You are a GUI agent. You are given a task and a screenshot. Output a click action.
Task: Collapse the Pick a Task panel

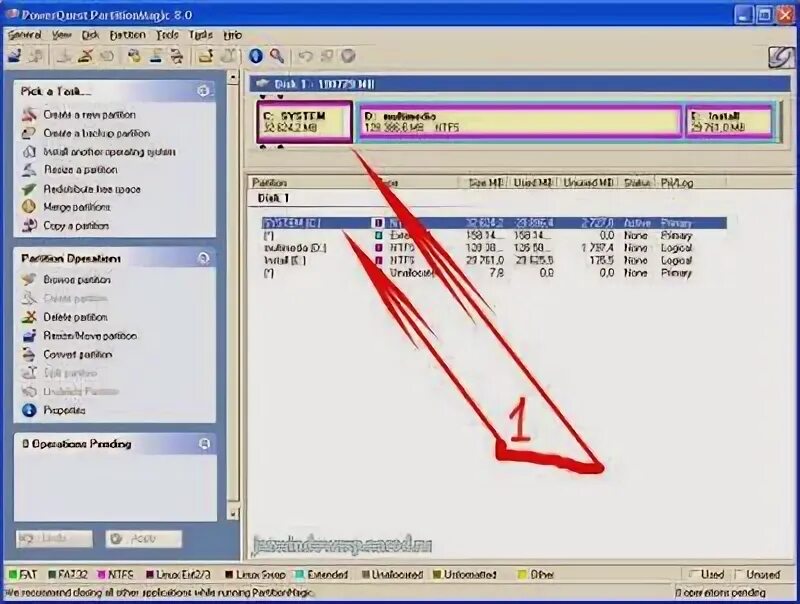[203, 91]
